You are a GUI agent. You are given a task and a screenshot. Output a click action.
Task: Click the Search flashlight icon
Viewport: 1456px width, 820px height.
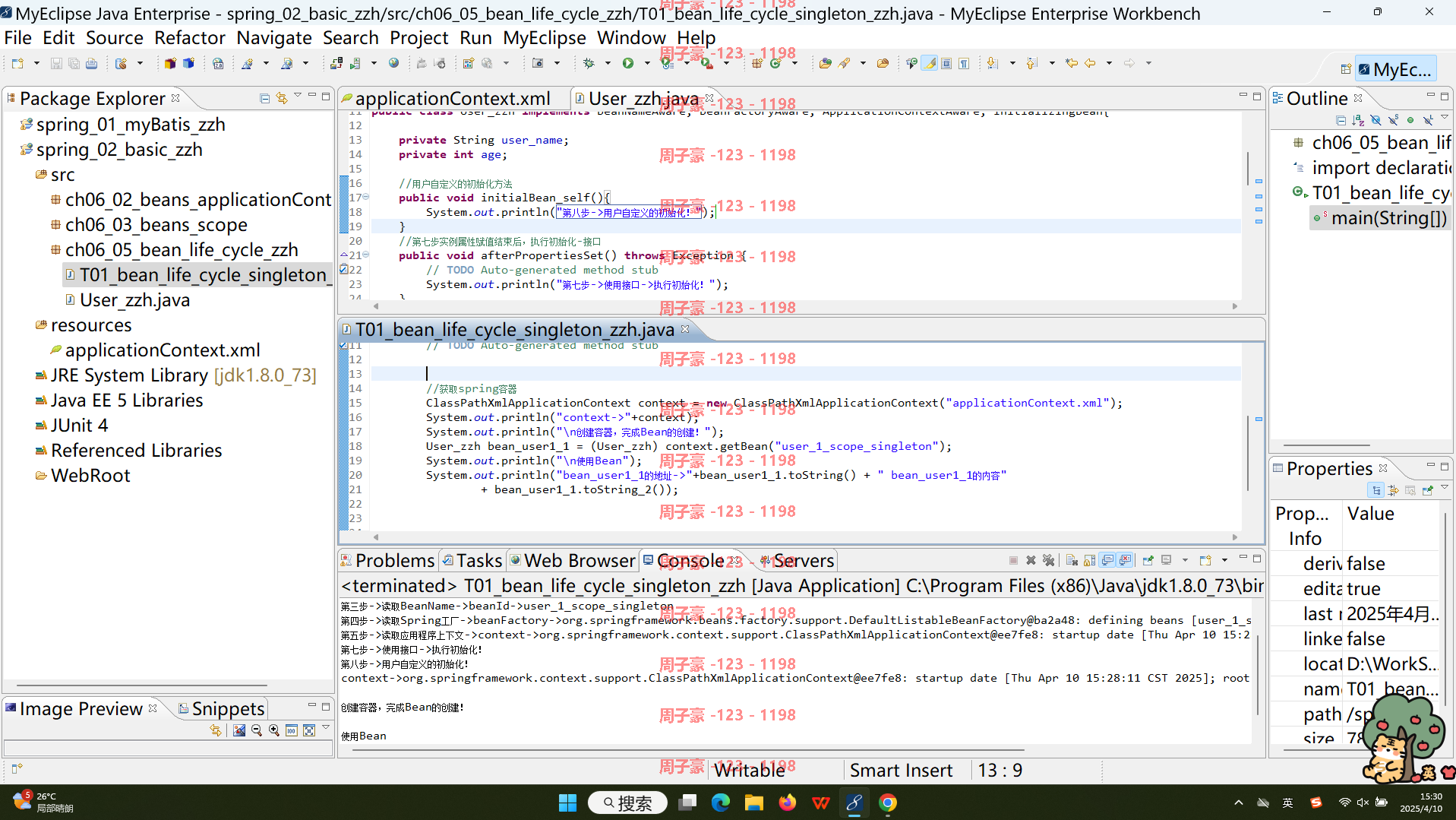[845, 64]
